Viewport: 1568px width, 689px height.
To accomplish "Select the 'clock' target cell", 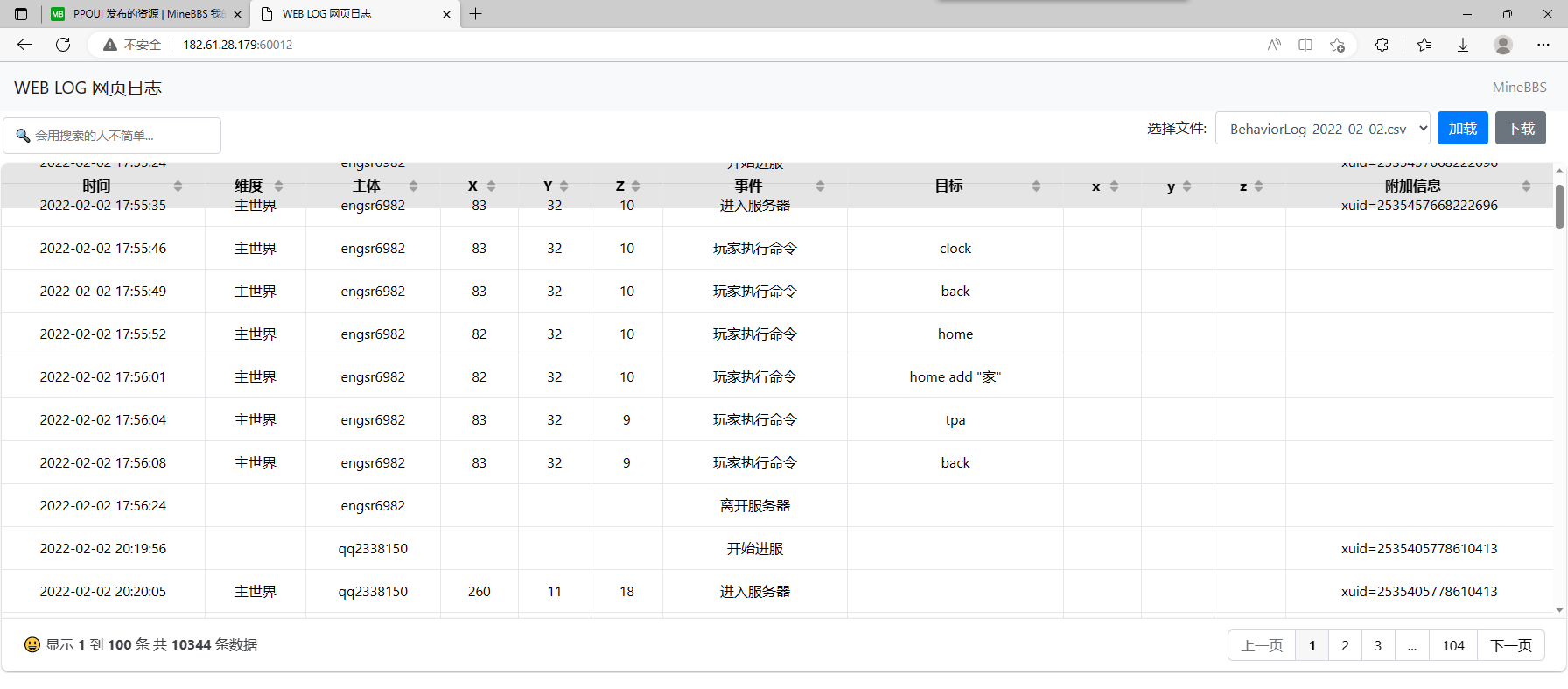I will [x=955, y=249].
